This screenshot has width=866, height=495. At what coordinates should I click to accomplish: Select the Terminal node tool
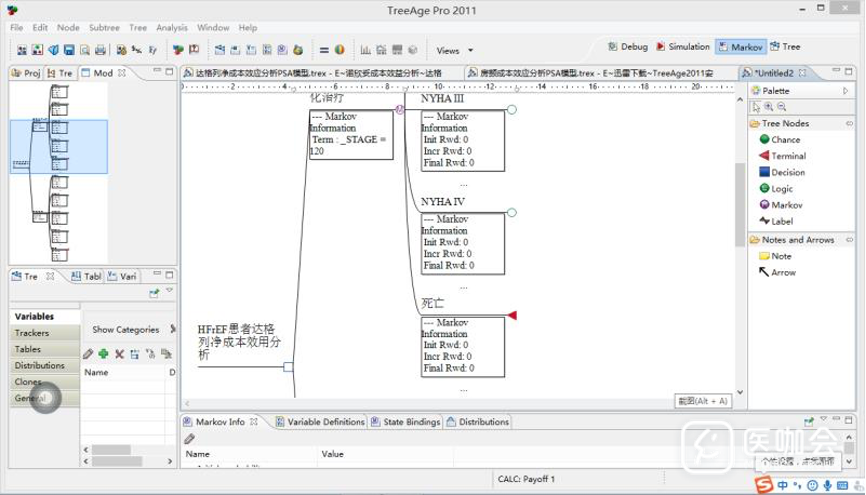click(787, 156)
